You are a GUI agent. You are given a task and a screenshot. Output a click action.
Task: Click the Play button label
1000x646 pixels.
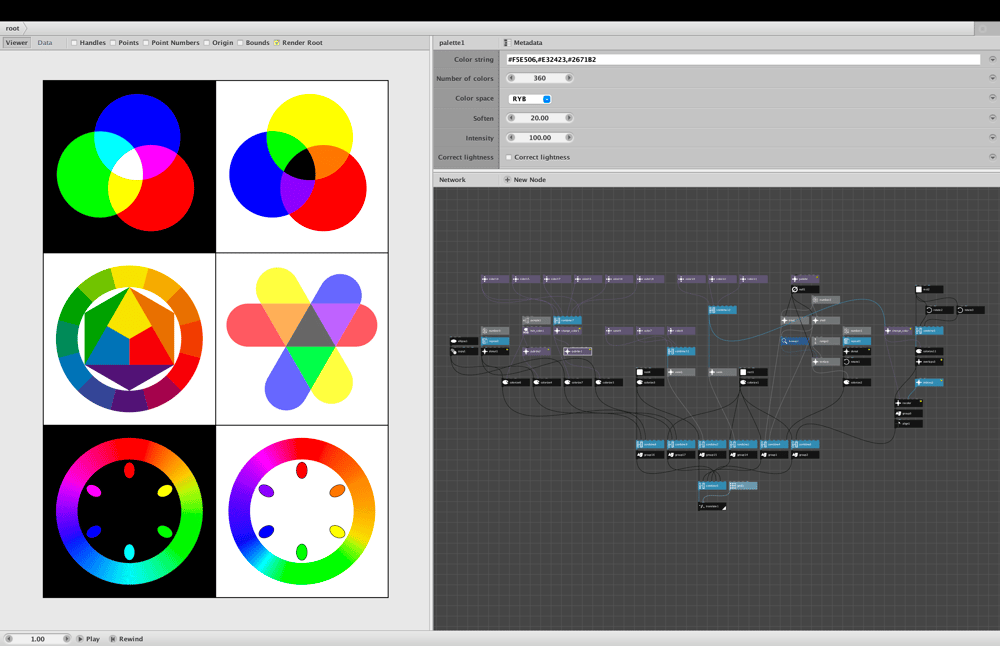click(x=93, y=638)
